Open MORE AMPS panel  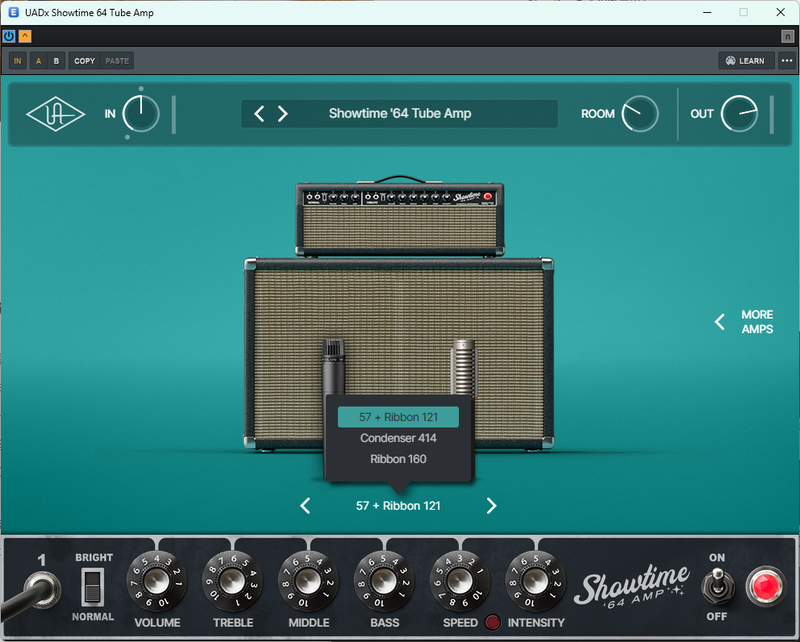[x=744, y=322]
